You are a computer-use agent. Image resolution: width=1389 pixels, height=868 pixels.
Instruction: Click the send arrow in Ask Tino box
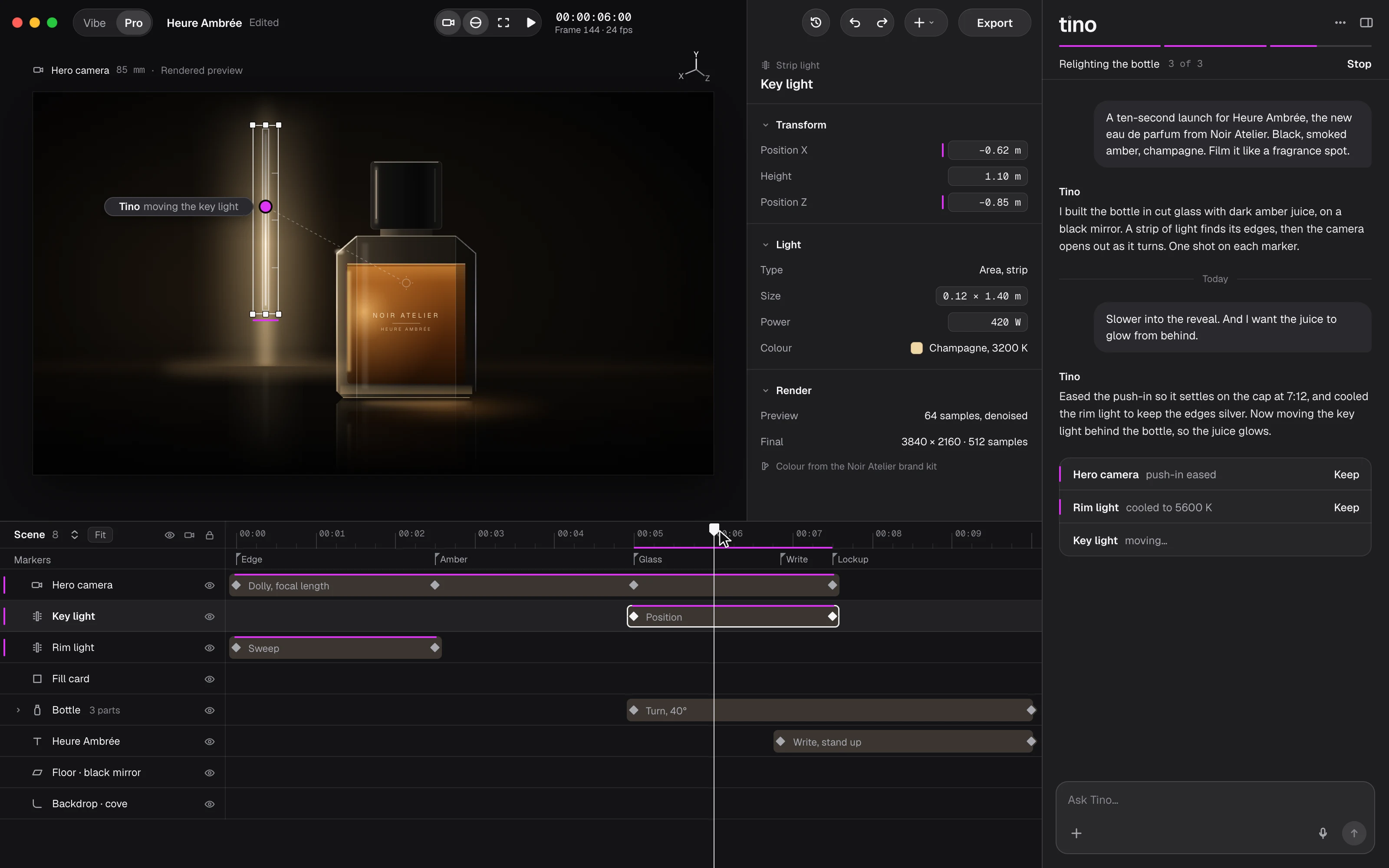(x=1354, y=833)
